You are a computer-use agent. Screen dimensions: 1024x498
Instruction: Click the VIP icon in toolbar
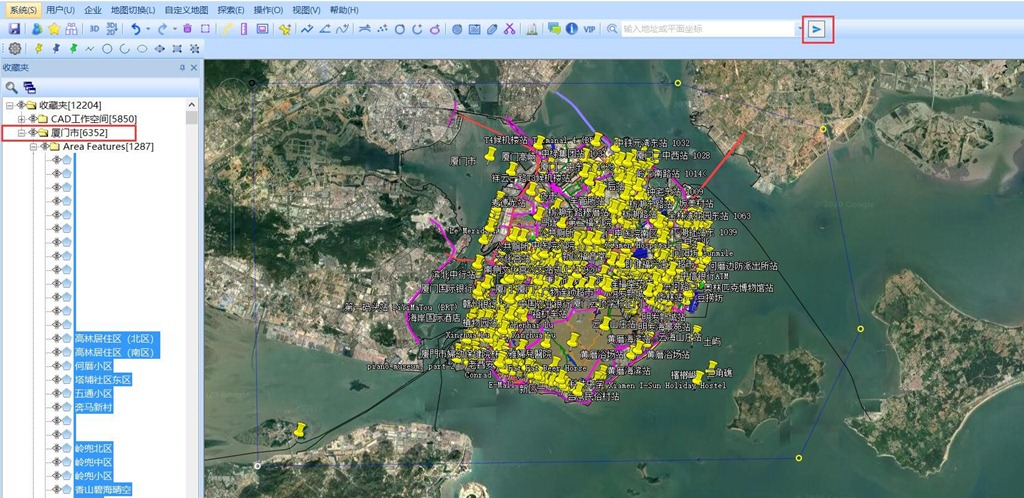[589, 29]
